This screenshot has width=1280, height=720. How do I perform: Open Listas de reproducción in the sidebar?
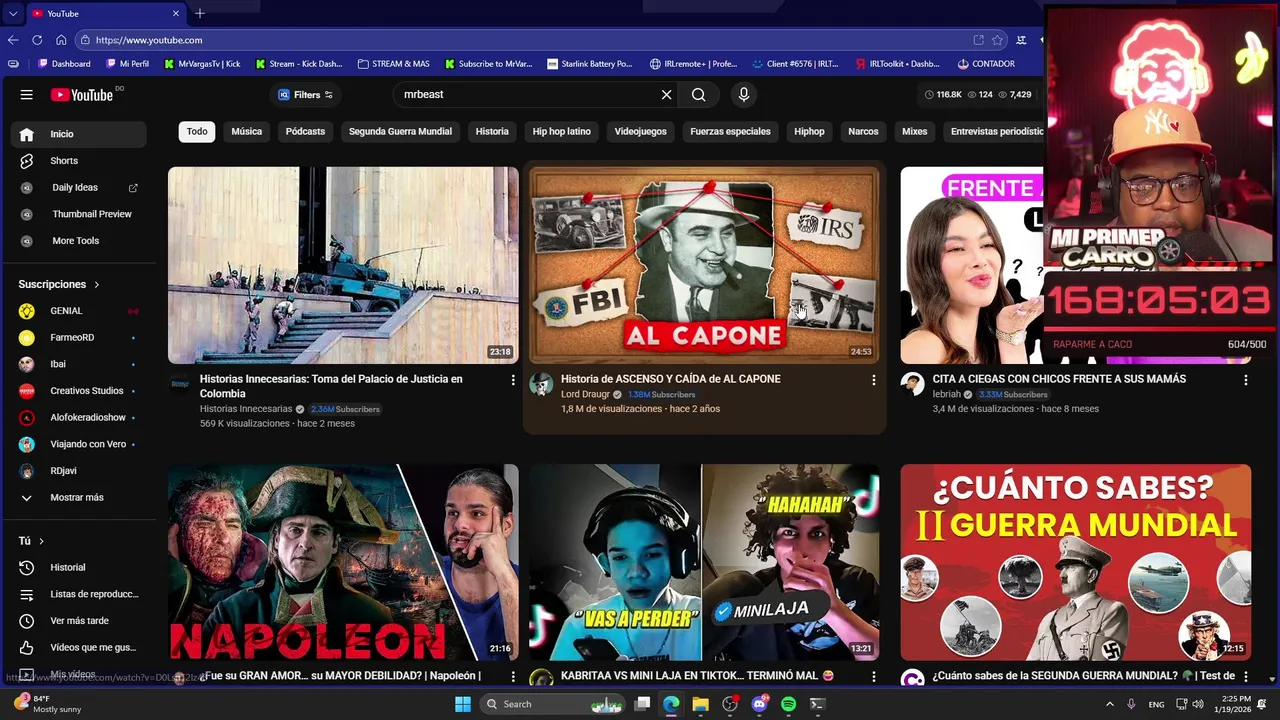(x=78, y=594)
